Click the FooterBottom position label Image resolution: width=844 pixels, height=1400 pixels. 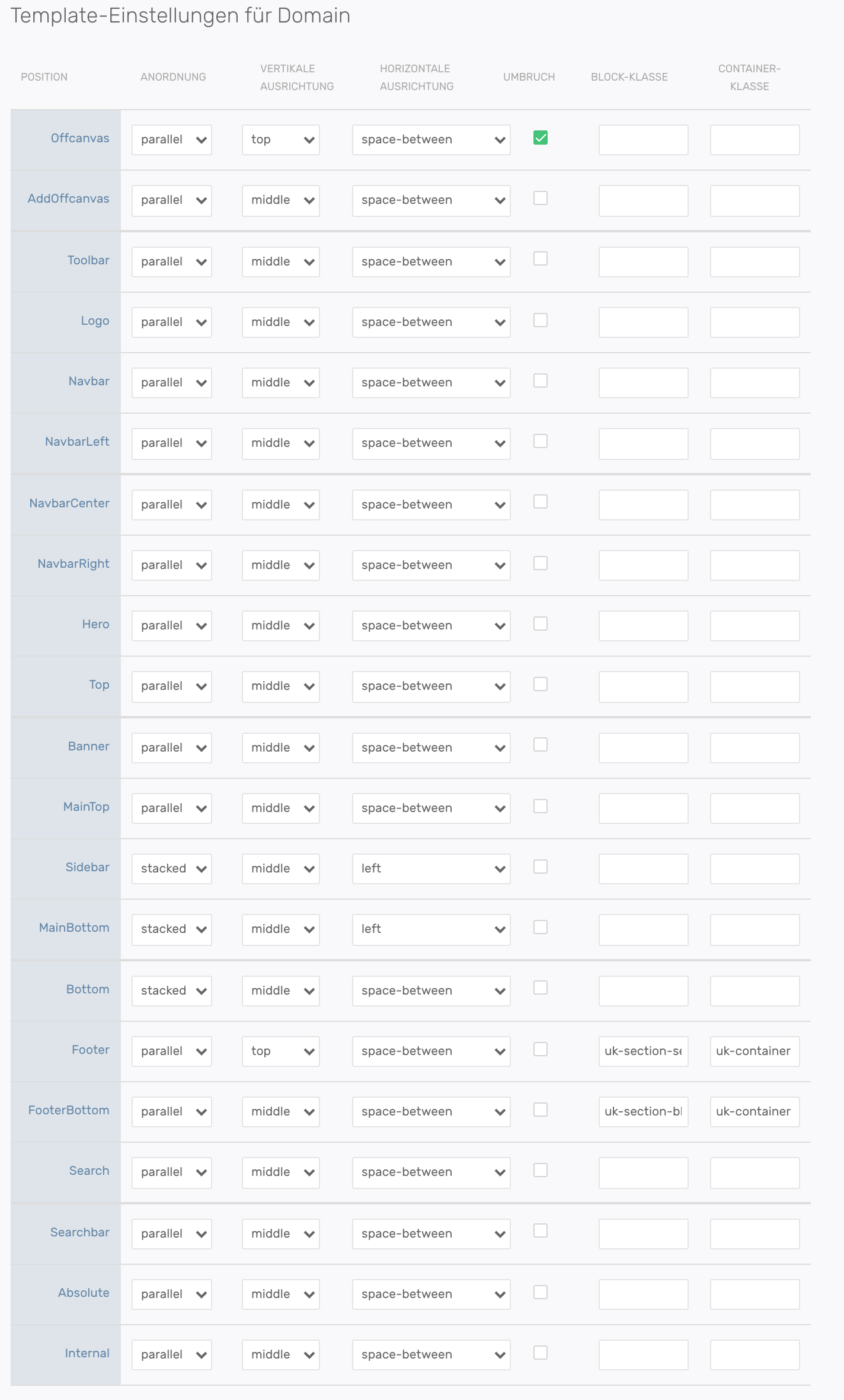coord(69,1110)
